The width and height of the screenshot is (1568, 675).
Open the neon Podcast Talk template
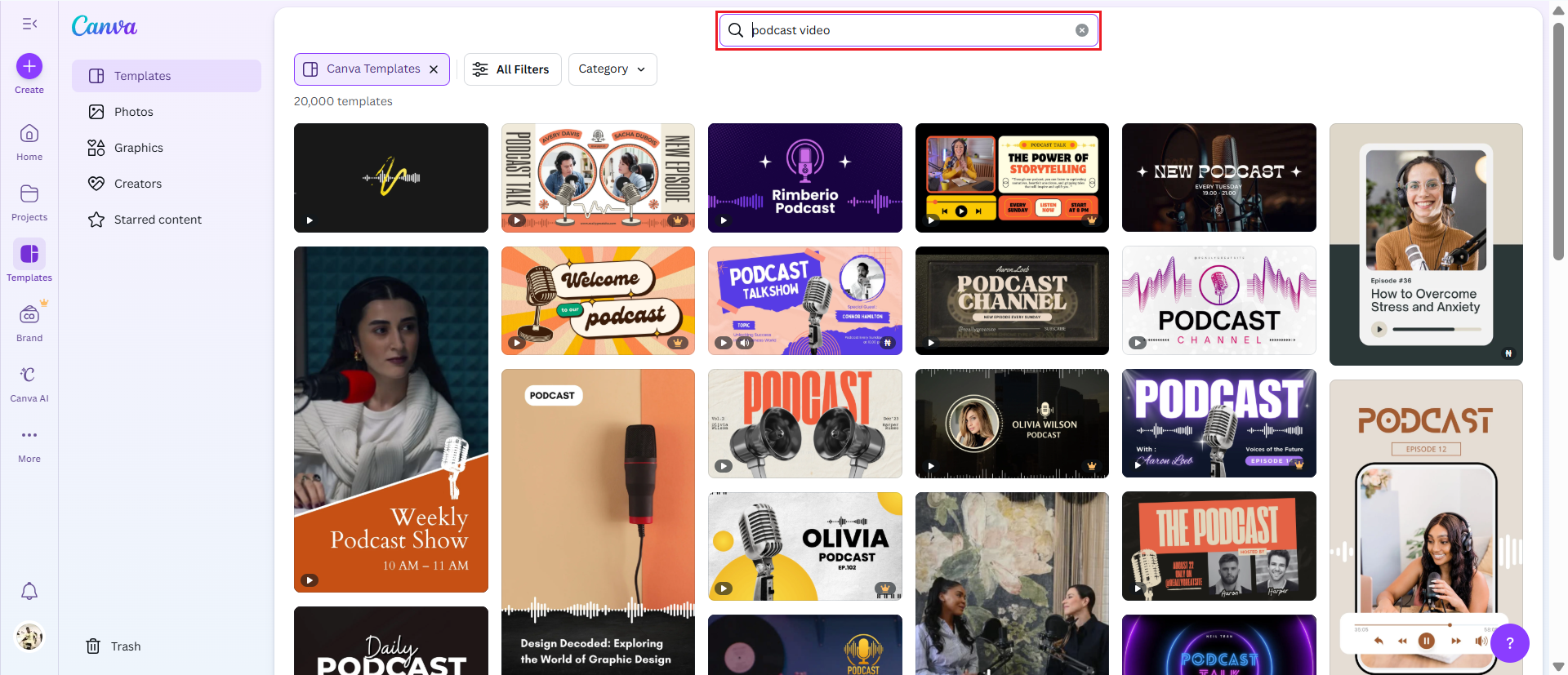pyautogui.click(x=1219, y=645)
